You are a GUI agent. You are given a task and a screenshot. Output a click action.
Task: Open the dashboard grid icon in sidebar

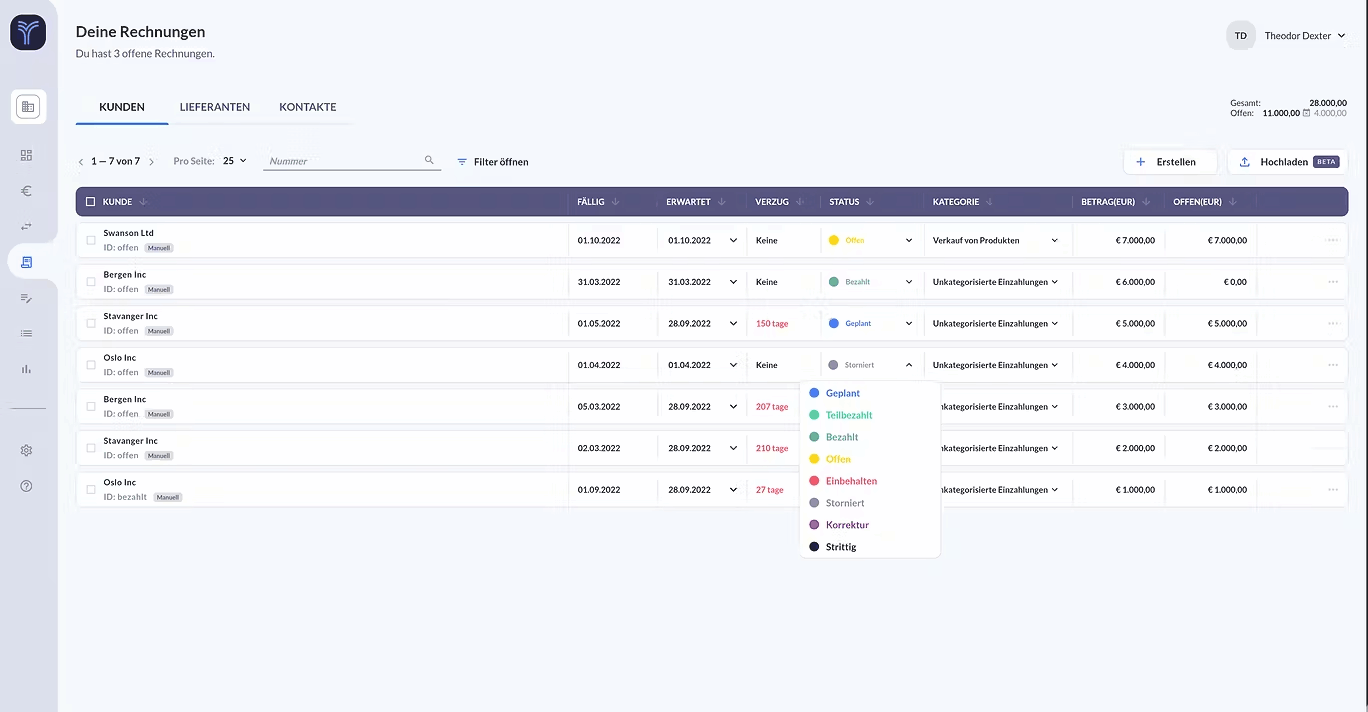coord(27,155)
